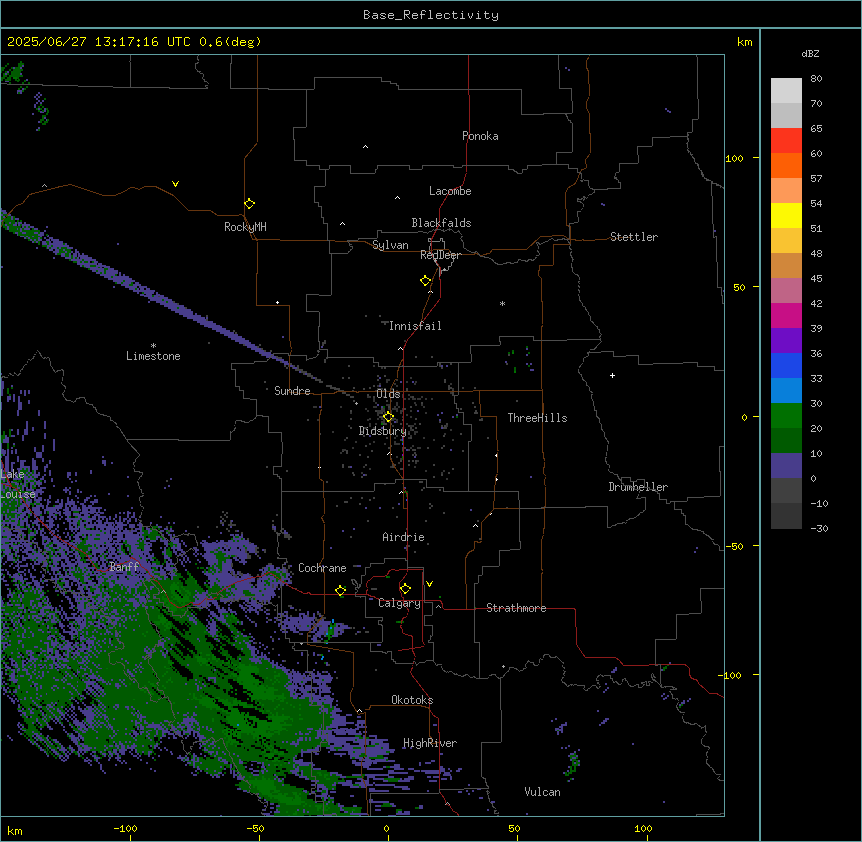Click the Limestone label
Image resolution: width=862 pixels, height=842 pixels.
[x=153, y=356]
